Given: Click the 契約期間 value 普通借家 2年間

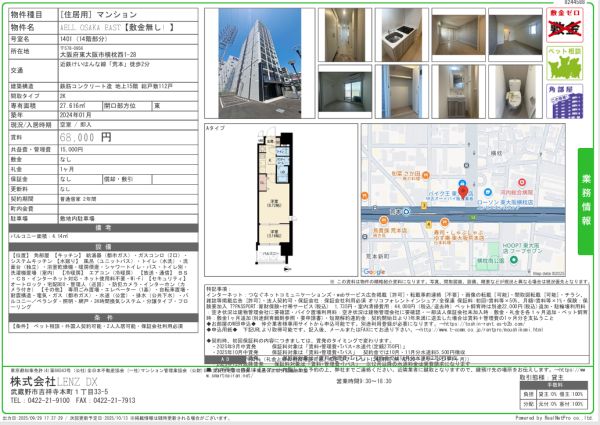Looking at the screenshot, I should point(78,199).
